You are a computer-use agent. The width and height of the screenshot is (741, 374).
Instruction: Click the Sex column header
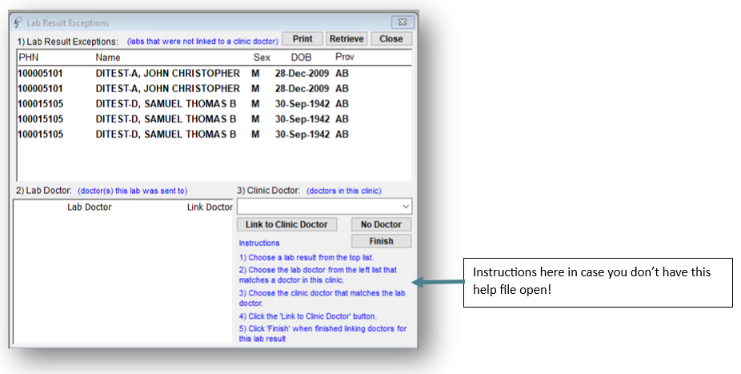coord(262,58)
